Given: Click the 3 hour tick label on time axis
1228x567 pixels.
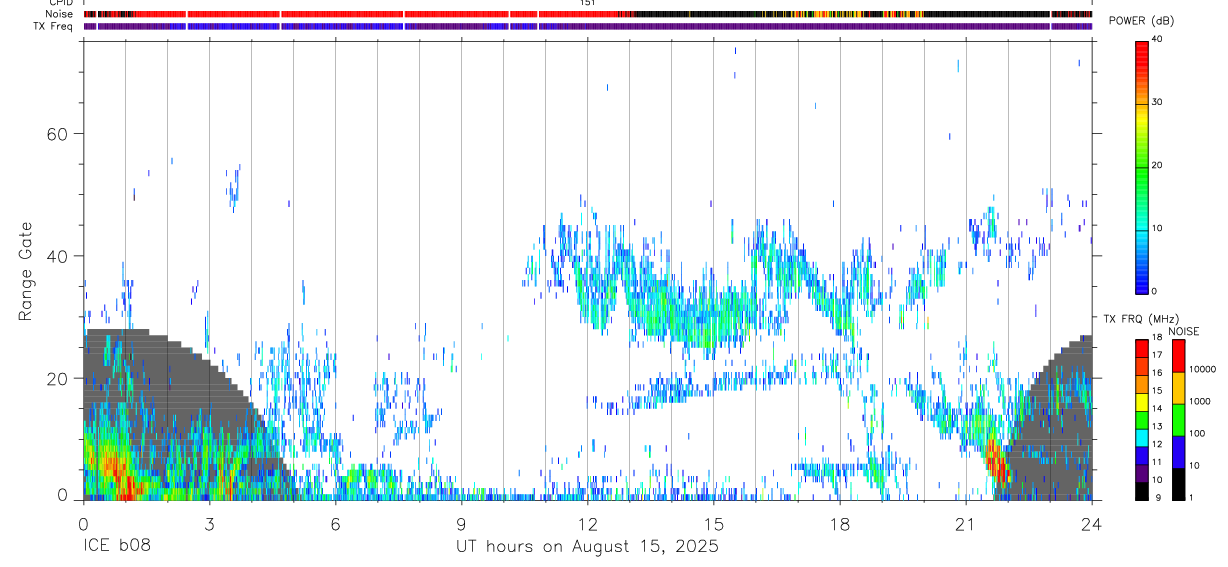Looking at the screenshot, I should pos(209,523).
